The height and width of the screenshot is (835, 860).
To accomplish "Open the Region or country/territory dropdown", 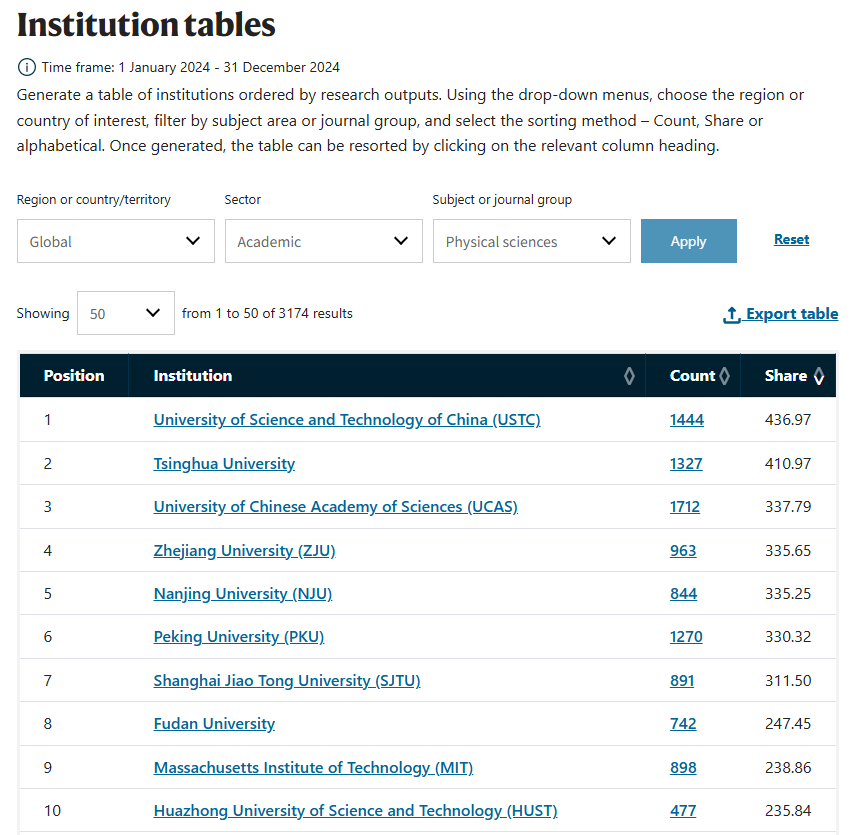I will tap(116, 241).
